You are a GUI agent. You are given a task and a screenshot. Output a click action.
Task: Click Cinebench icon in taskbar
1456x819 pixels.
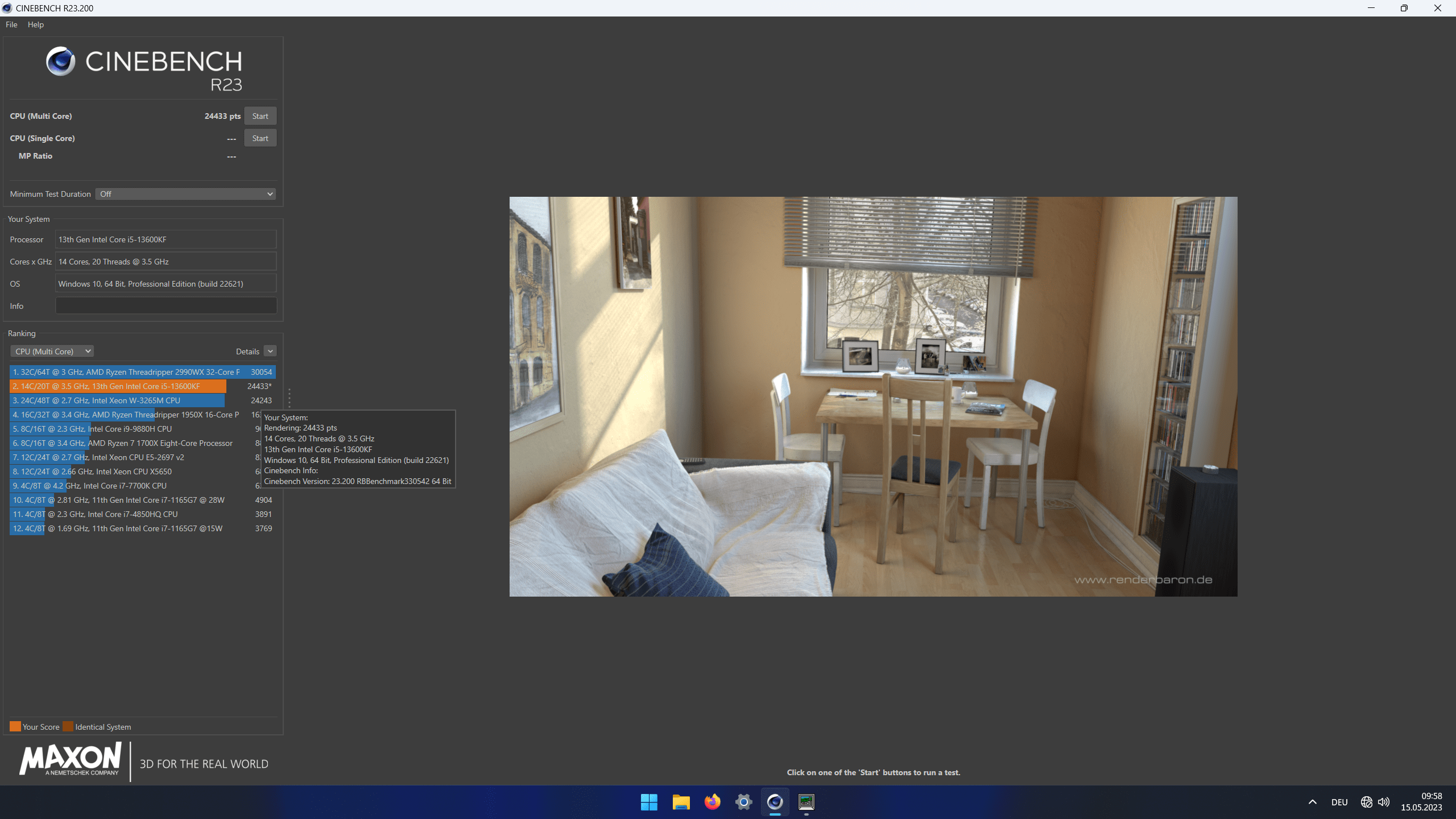click(775, 802)
